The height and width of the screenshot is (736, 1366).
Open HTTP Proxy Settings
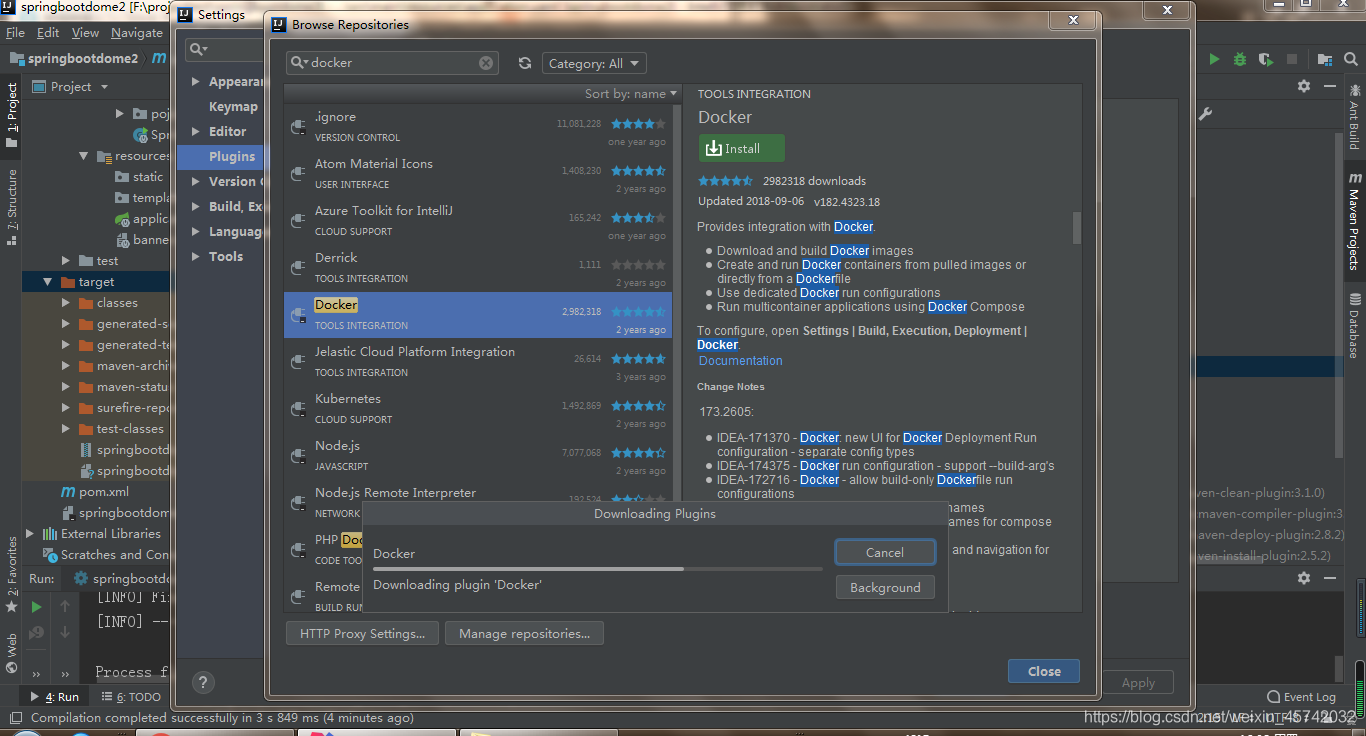362,633
